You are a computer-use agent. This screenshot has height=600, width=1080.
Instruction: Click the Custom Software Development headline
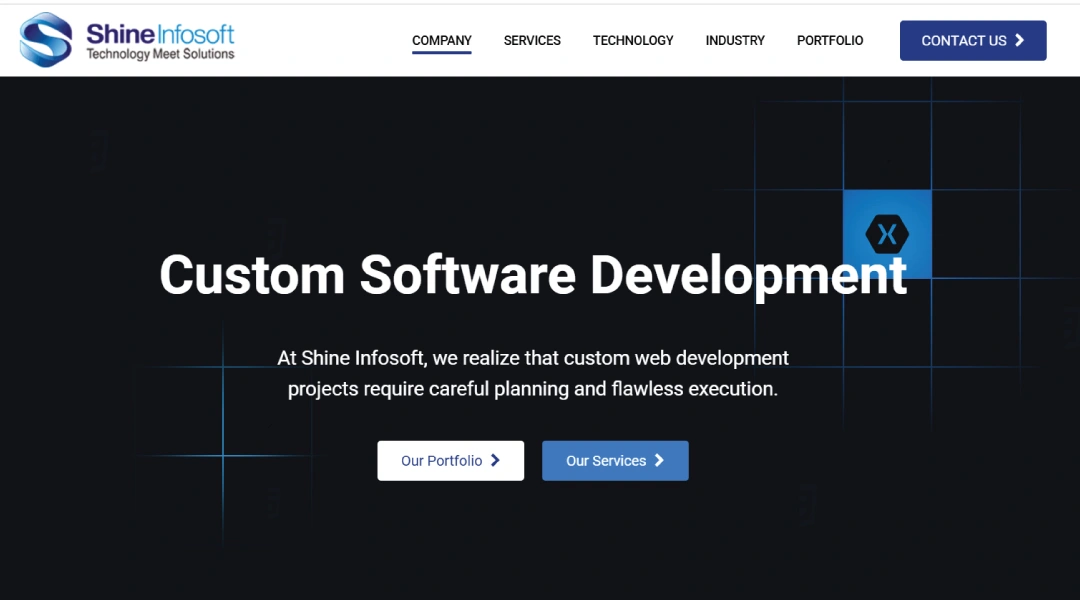pyautogui.click(x=533, y=275)
